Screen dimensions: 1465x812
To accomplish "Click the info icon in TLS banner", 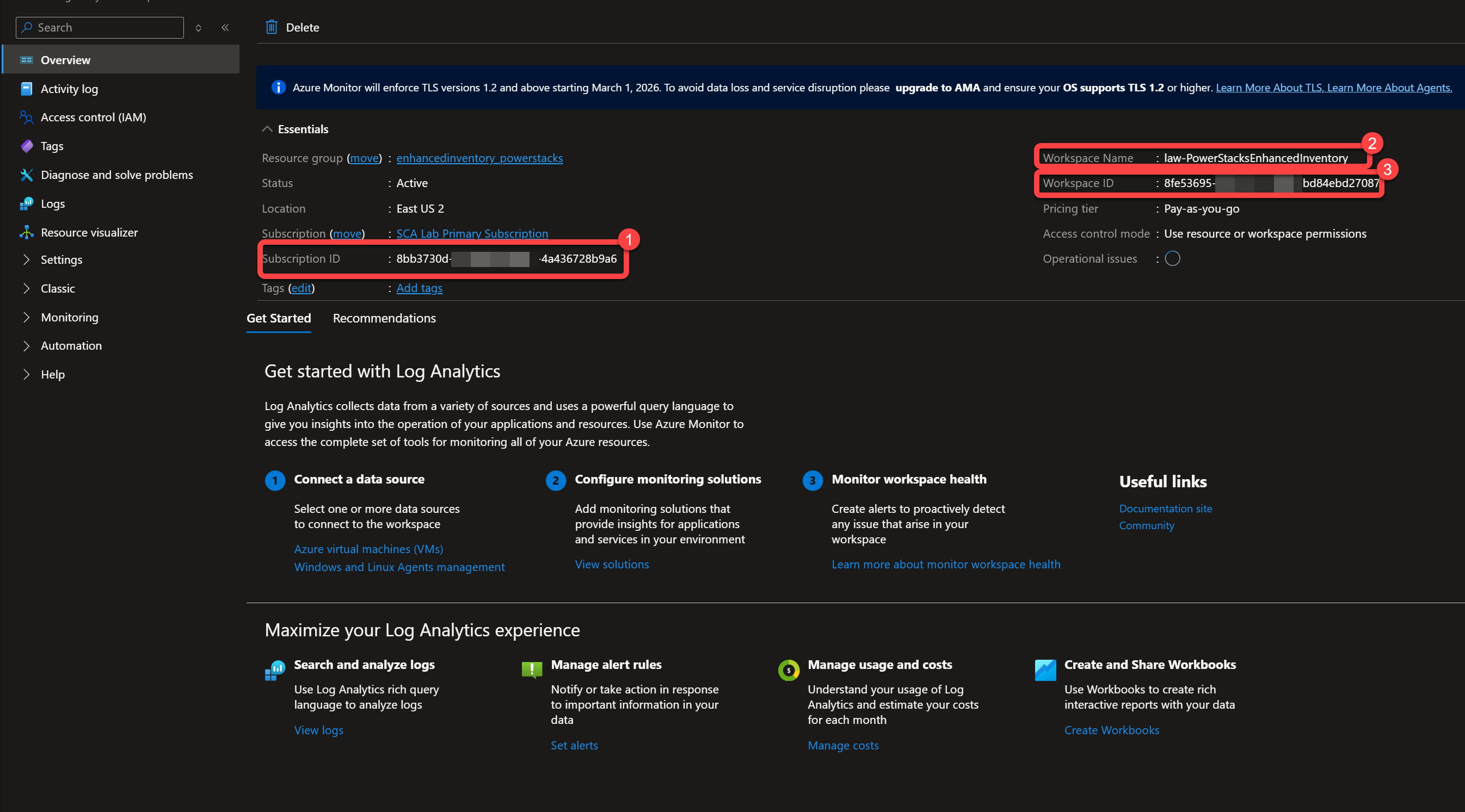I will (x=278, y=88).
